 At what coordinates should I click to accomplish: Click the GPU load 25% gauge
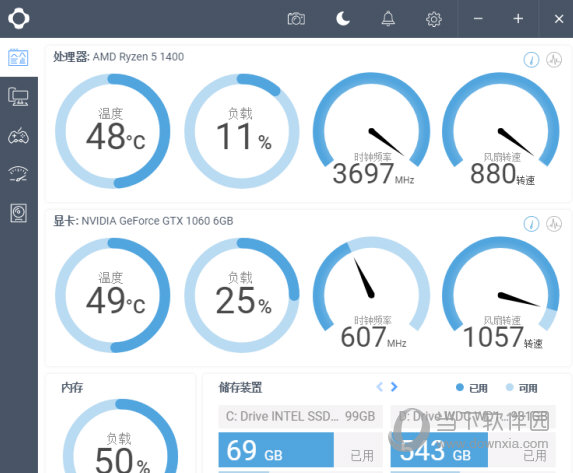[x=242, y=295]
